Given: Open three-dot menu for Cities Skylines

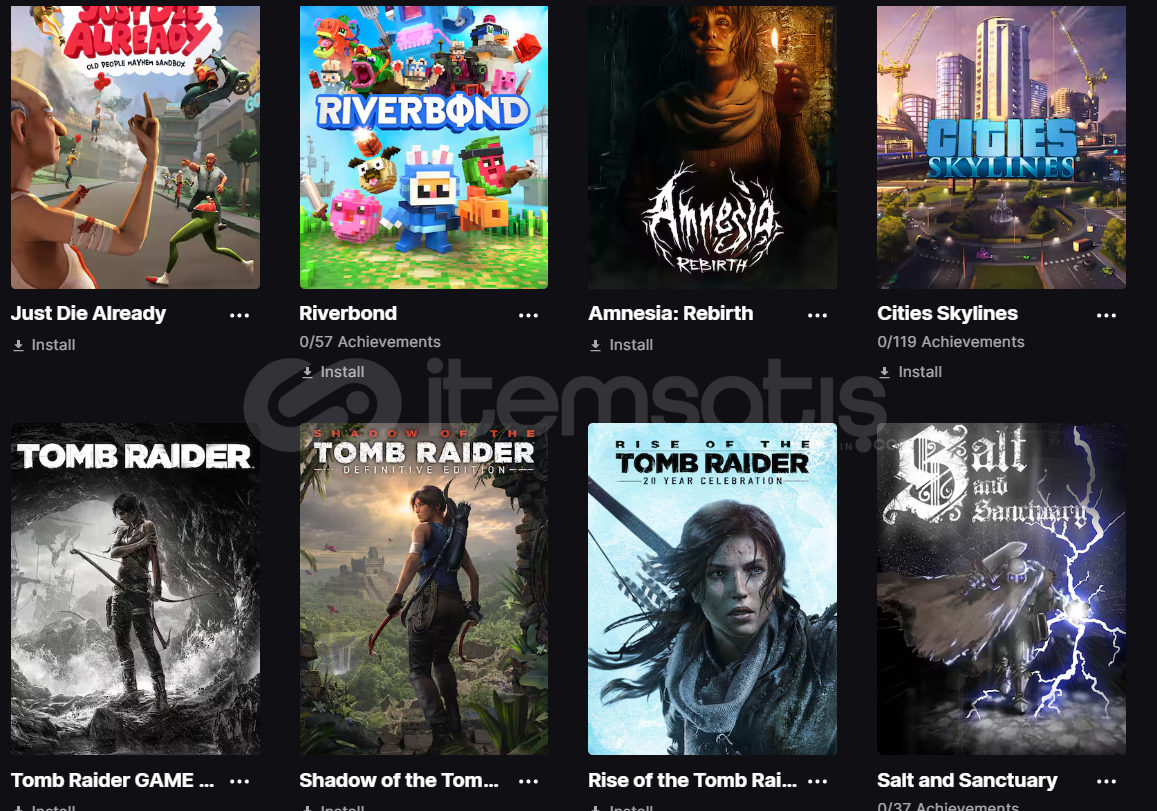Looking at the screenshot, I should pyautogui.click(x=1106, y=315).
